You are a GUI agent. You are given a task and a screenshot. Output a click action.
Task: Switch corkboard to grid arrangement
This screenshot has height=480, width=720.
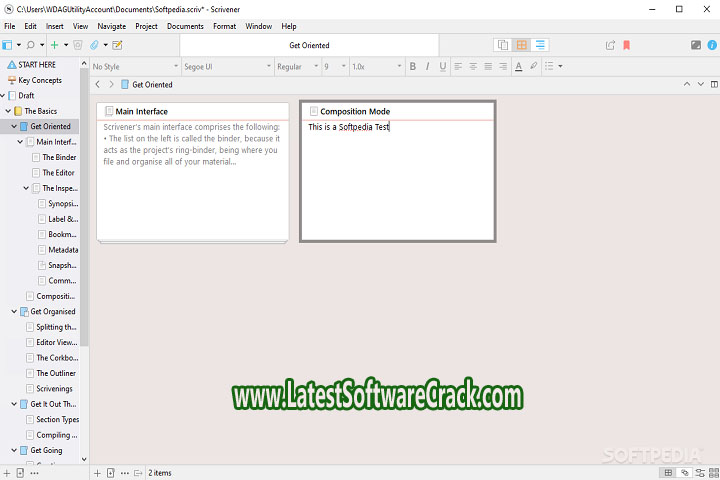pyautogui.click(x=668, y=473)
